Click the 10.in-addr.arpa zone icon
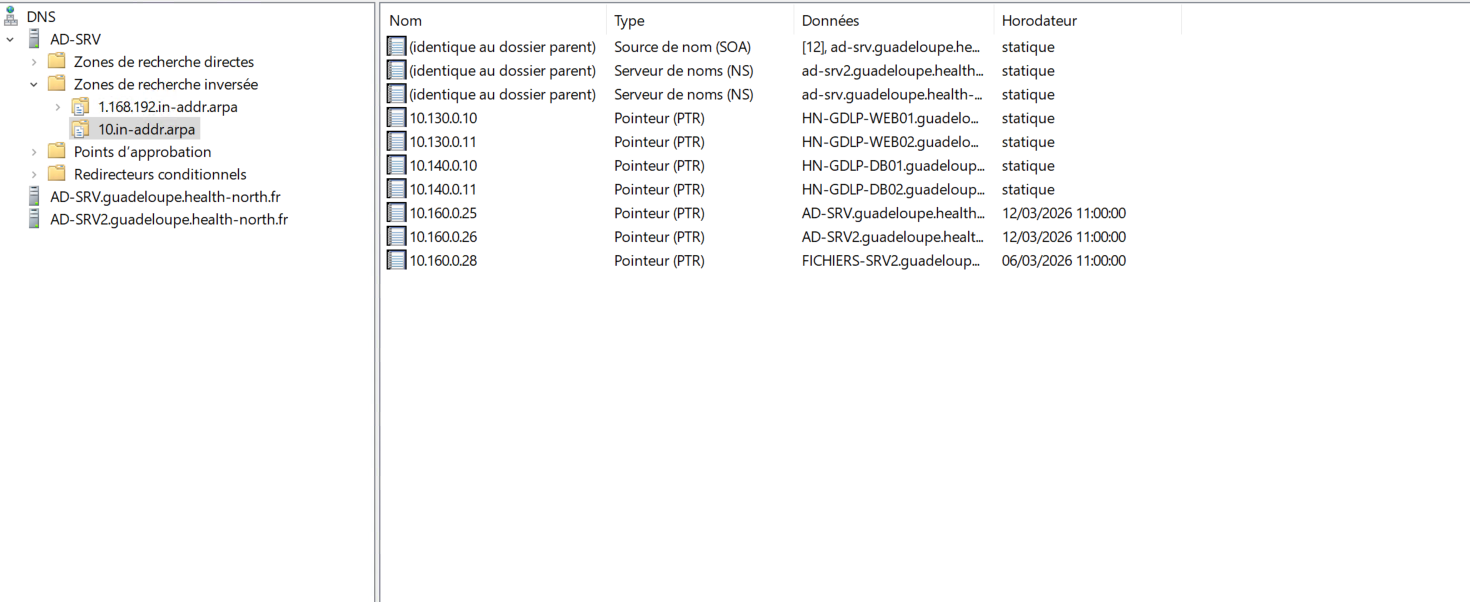The image size is (1470, 602). click(x=79, y=129)
